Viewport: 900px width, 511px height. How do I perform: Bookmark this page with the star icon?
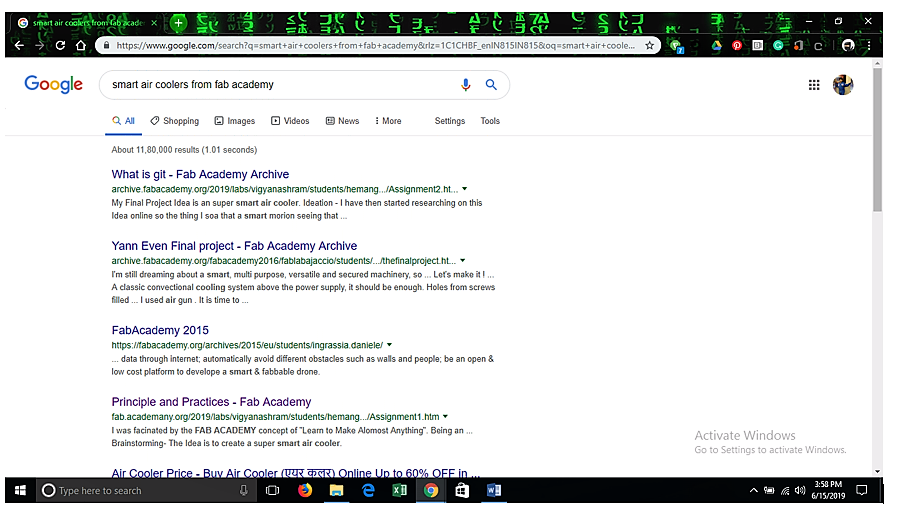click(x=649, y=45)
